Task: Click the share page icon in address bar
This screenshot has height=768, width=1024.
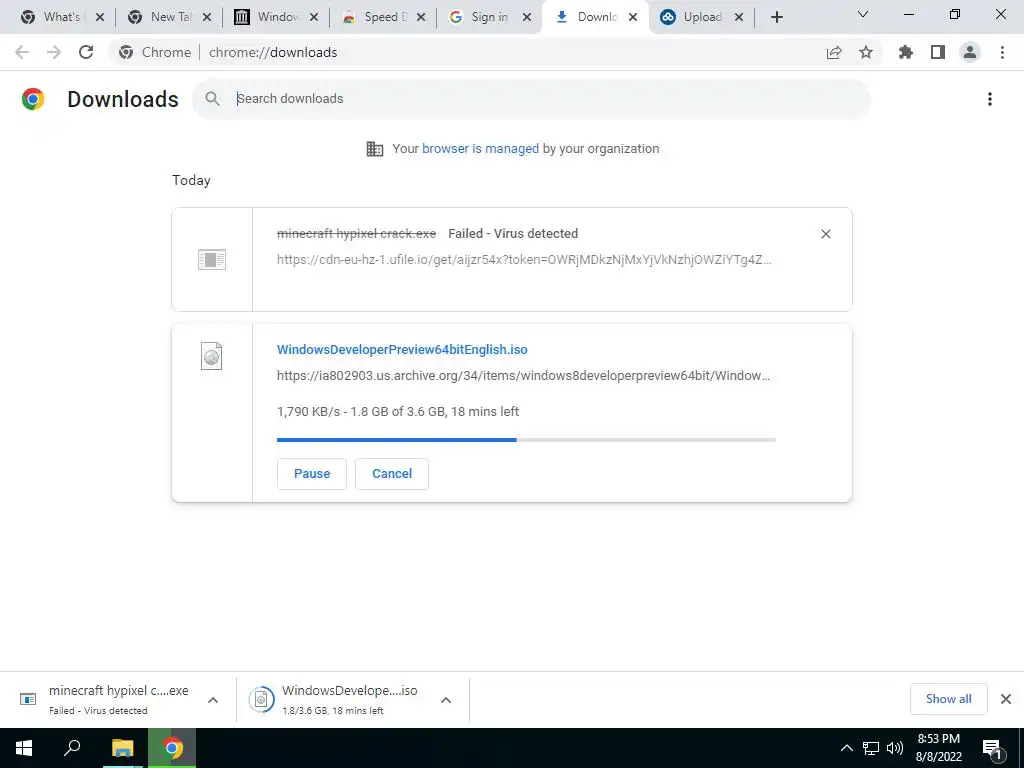Action: click(x=834, y=53)
